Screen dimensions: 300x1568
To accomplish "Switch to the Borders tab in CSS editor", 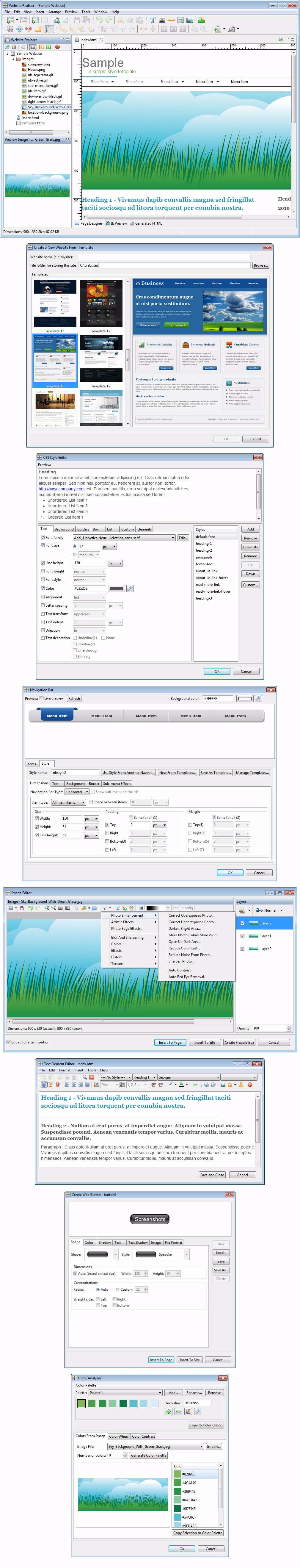I will point(83,529).
